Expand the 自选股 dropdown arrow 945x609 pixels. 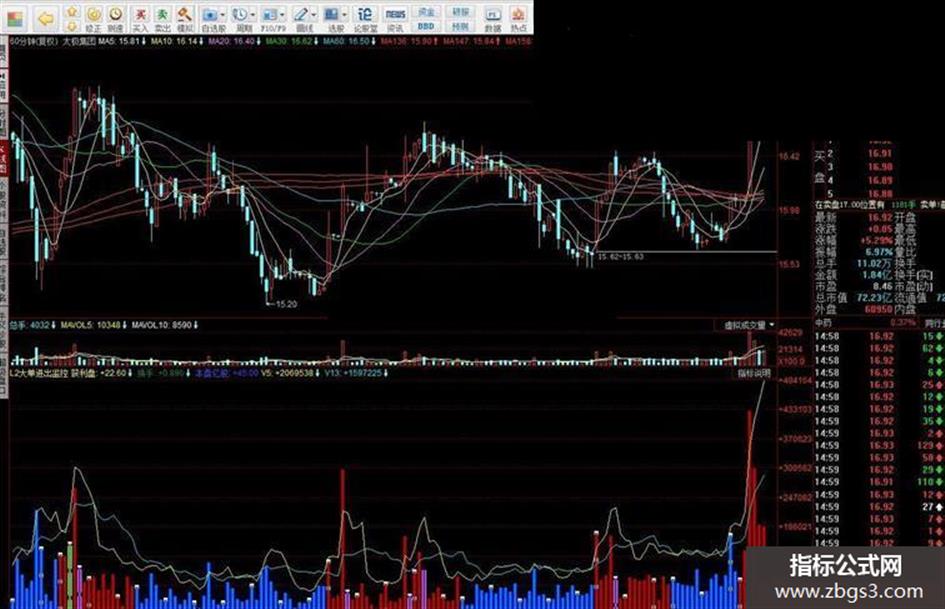coord(223,14)
